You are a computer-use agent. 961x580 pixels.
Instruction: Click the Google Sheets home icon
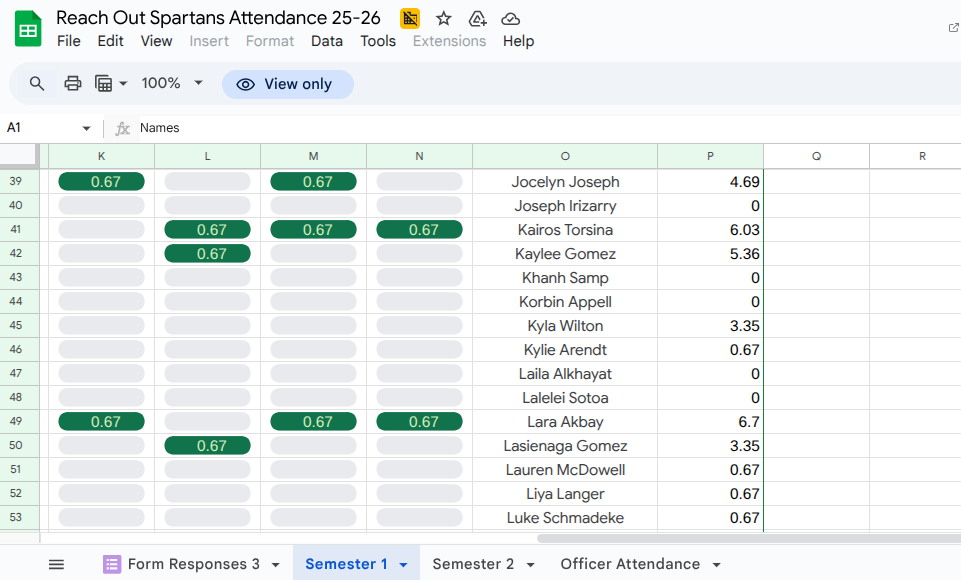click(x=28, y=29)
